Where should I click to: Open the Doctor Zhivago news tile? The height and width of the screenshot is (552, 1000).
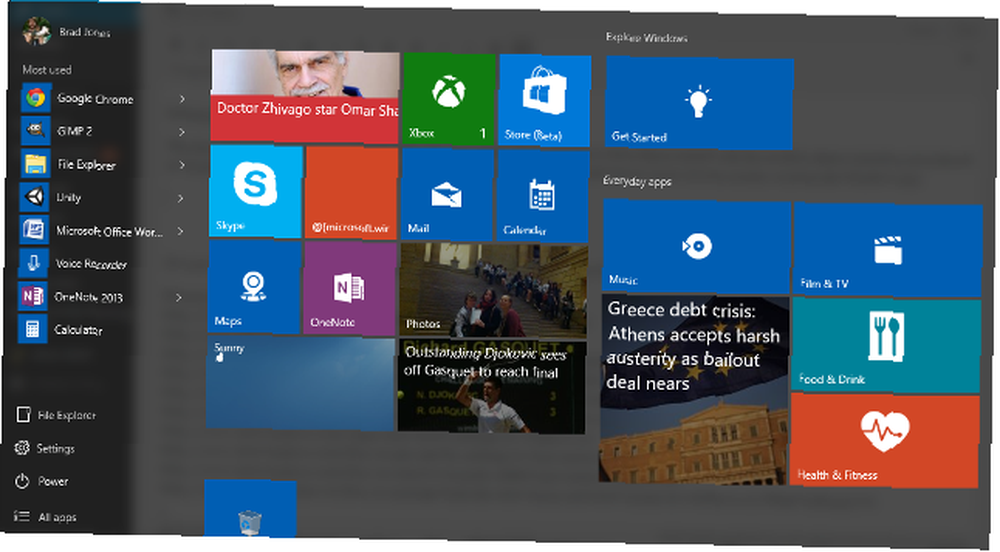pos(305,96)
